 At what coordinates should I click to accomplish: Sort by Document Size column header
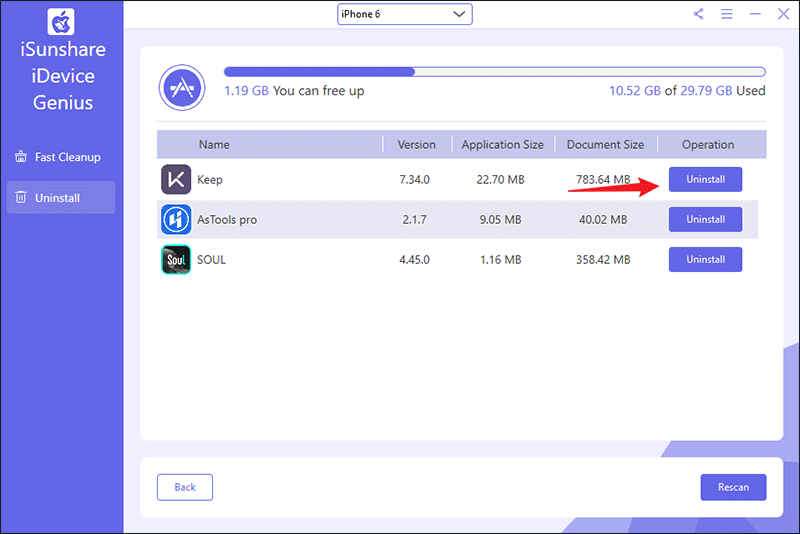pyautogui.click(x=605, y=145)
